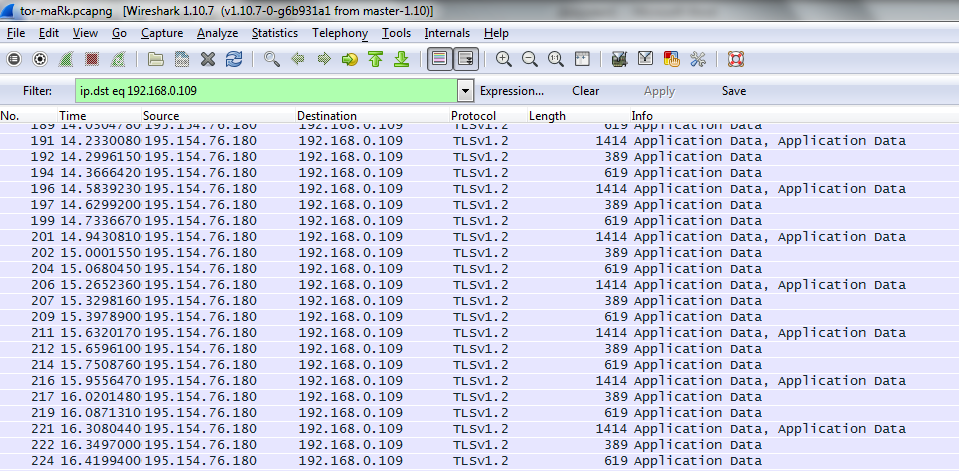The width and height of the screenshot is (959, 471).
Task: Open the Capture menu
Action: coord(162,33)
